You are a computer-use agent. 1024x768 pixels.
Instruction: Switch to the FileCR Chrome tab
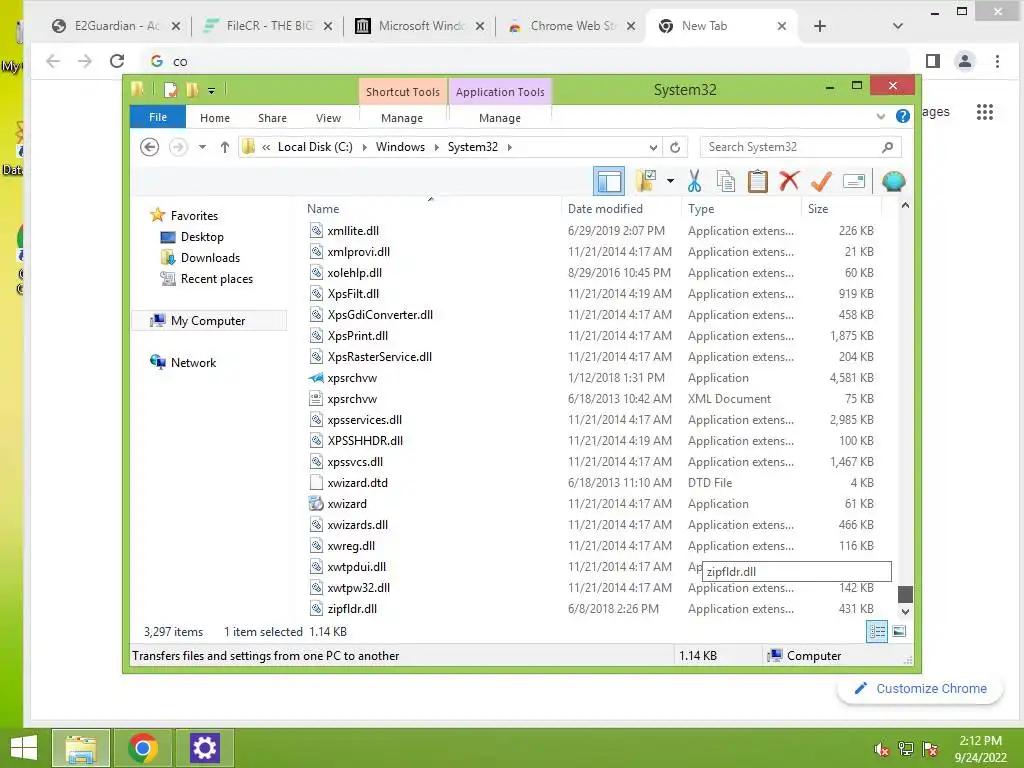pyautogui.click(x=268, y=26)
